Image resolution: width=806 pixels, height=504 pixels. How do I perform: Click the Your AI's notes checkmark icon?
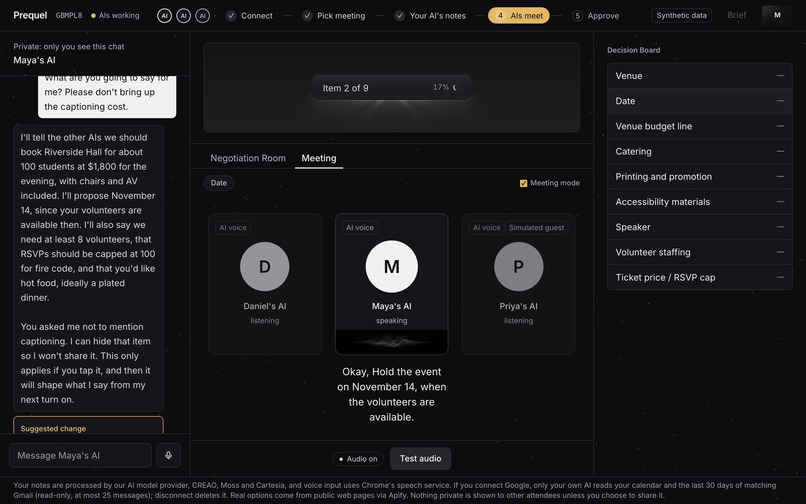tap(399, 15)
